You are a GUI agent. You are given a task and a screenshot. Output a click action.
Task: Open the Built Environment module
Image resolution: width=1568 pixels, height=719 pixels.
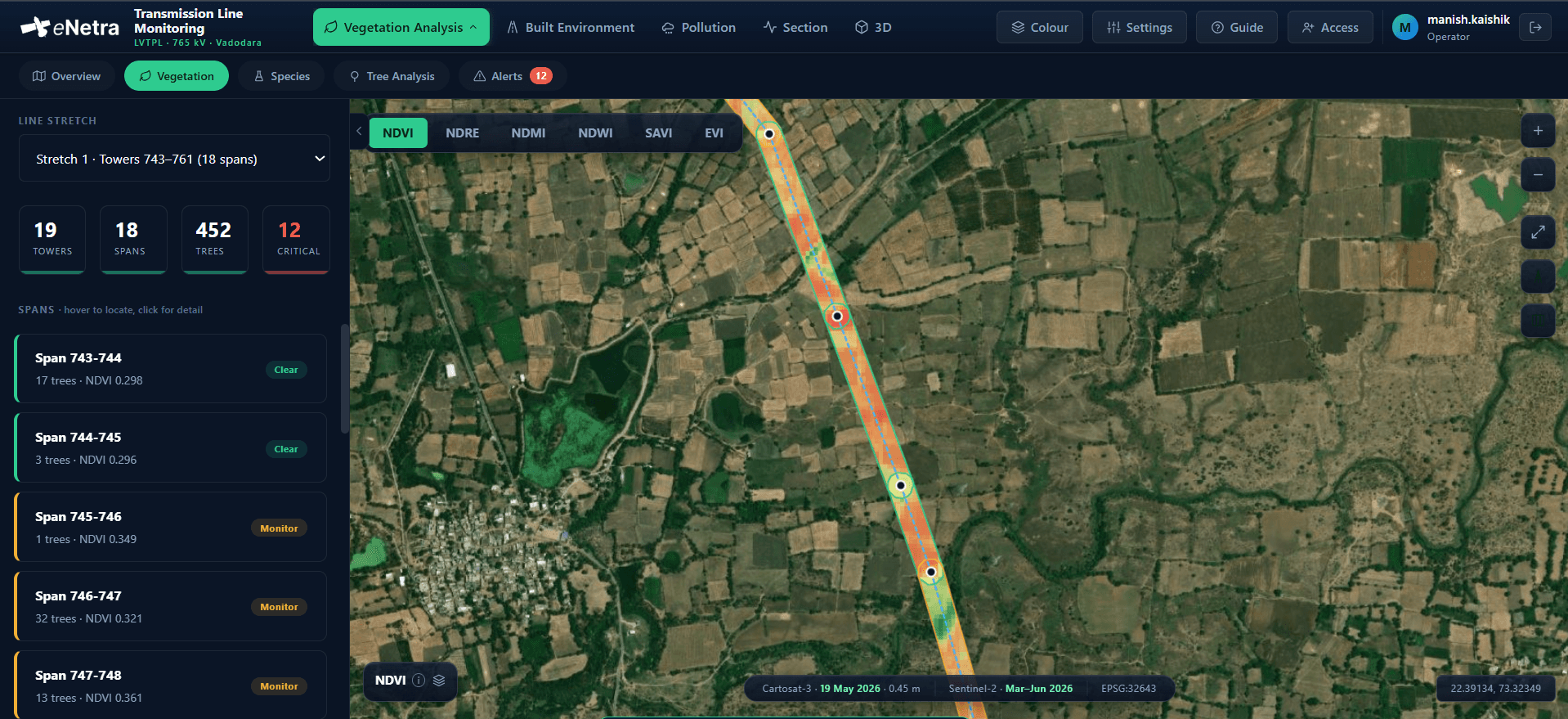[571, 27]
